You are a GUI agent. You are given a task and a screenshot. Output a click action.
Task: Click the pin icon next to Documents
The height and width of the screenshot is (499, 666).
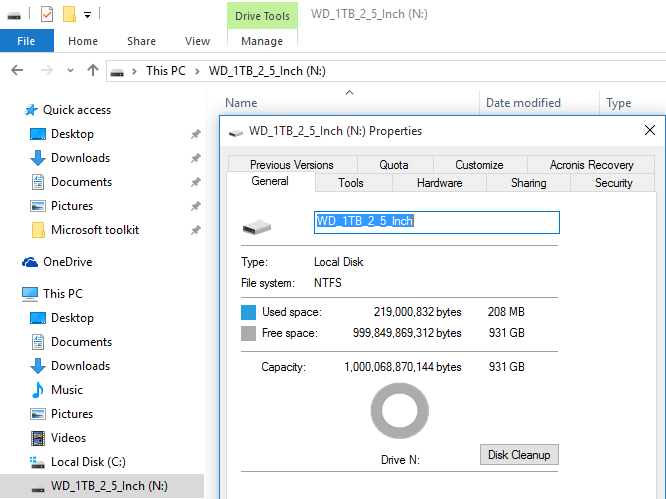coord(195,182)
